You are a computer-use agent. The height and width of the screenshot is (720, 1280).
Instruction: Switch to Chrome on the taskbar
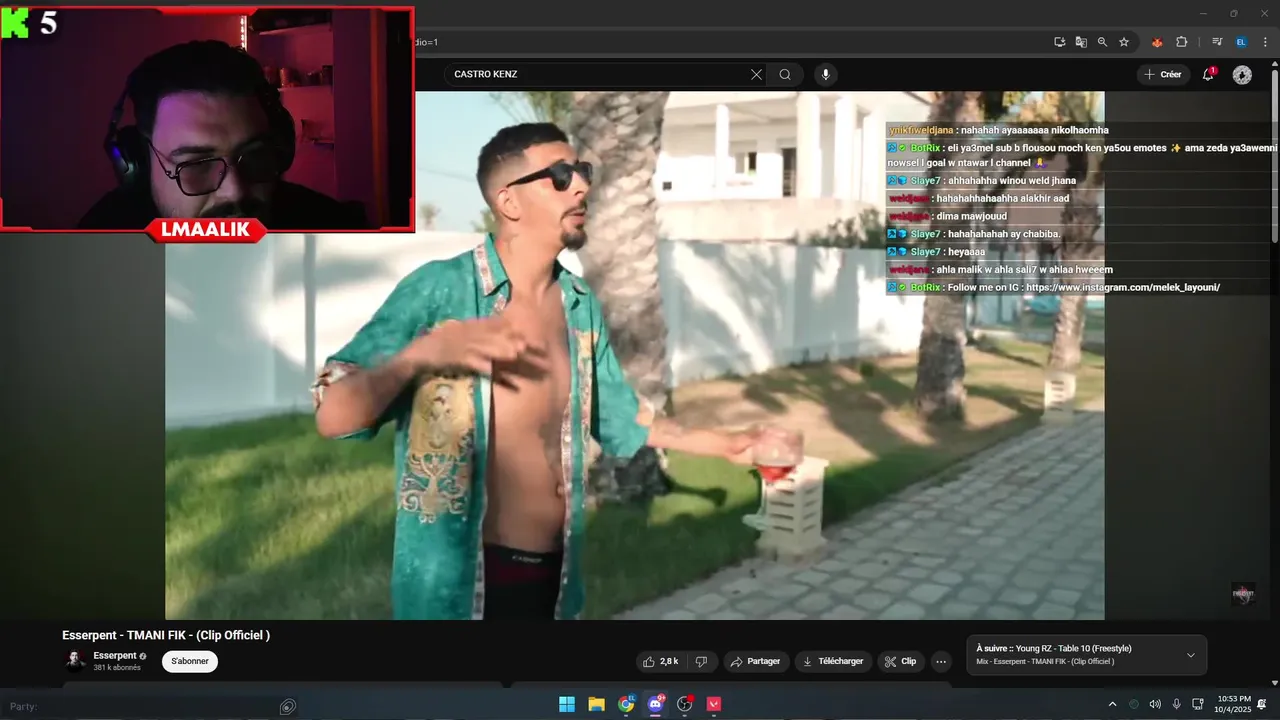(x=626, y=704)
